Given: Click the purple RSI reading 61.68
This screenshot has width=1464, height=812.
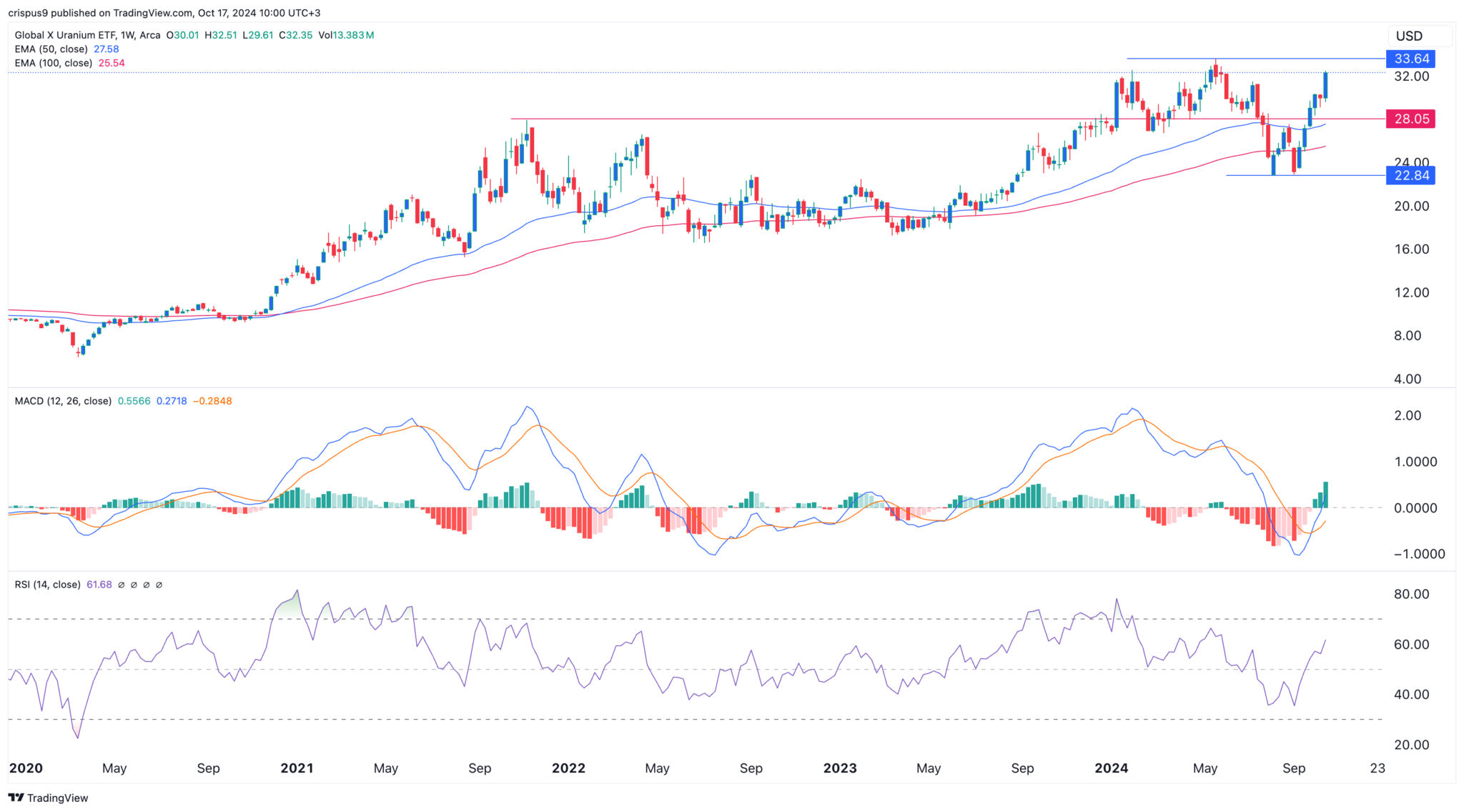Looking at the screenshot, I should coord(99,584).
